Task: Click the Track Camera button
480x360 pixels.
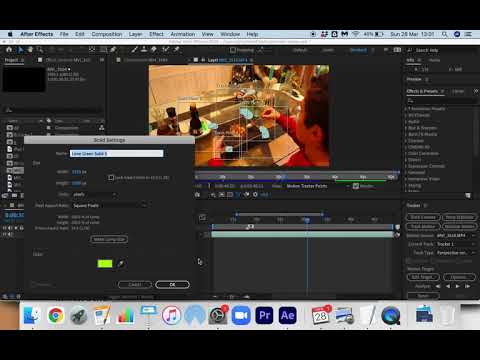Action: coord(423,217)
